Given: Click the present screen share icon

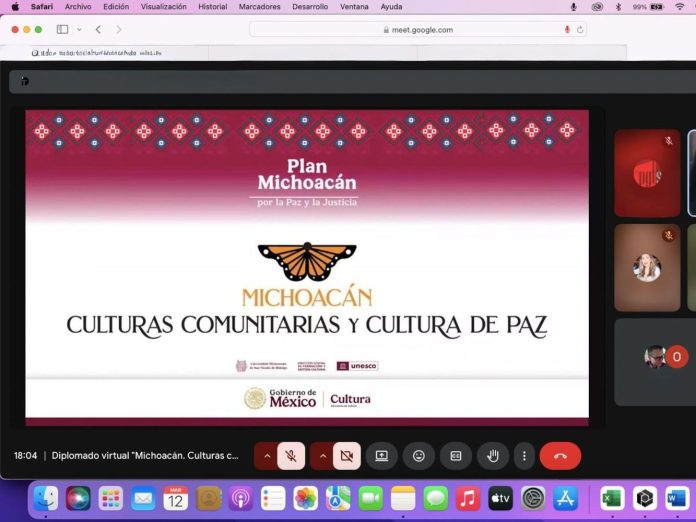Looking at the screenshot, I should [x=382, y=456].
